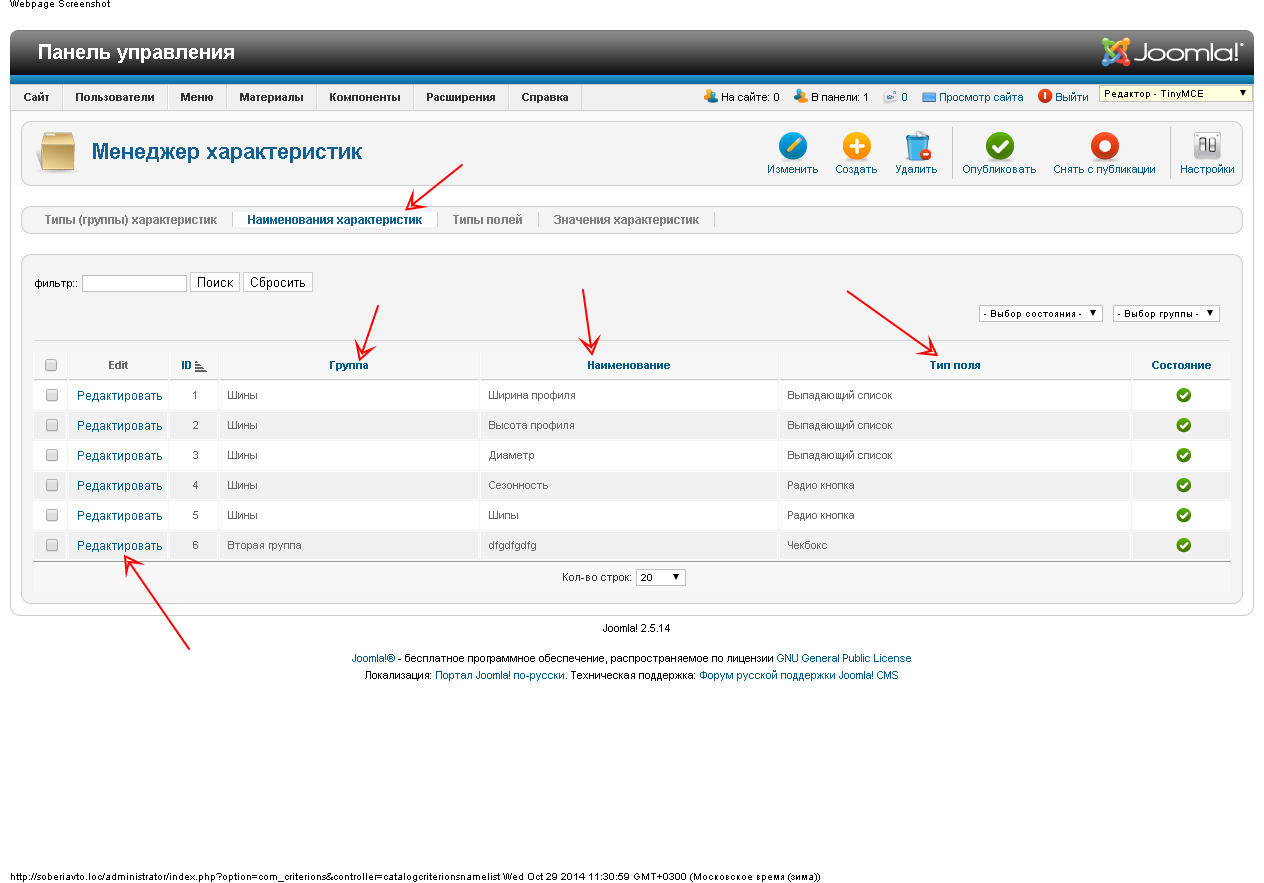Open Настройки with the switches icon

coord(1207,146)
